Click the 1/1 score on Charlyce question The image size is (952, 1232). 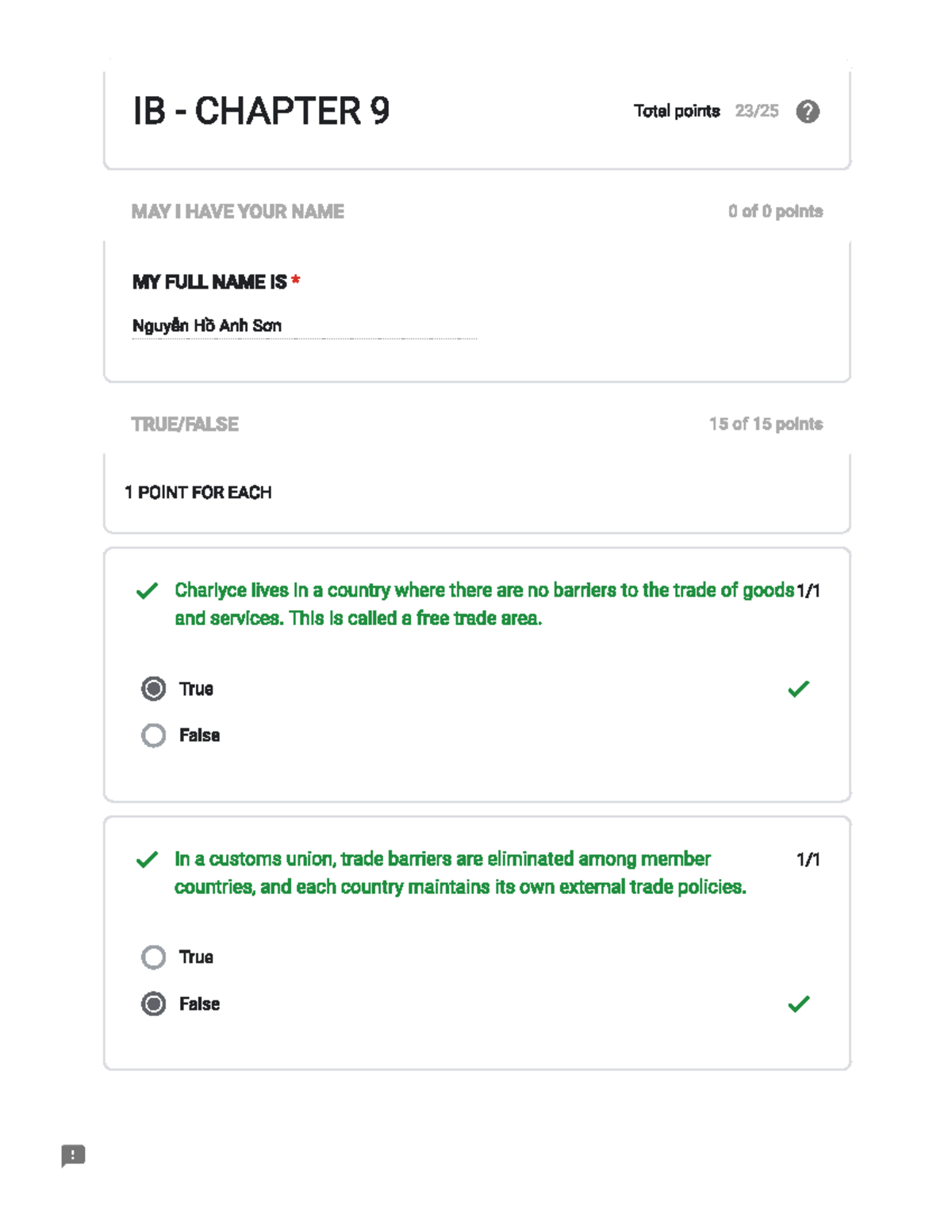pyautogui.click(x=808, y=591)
